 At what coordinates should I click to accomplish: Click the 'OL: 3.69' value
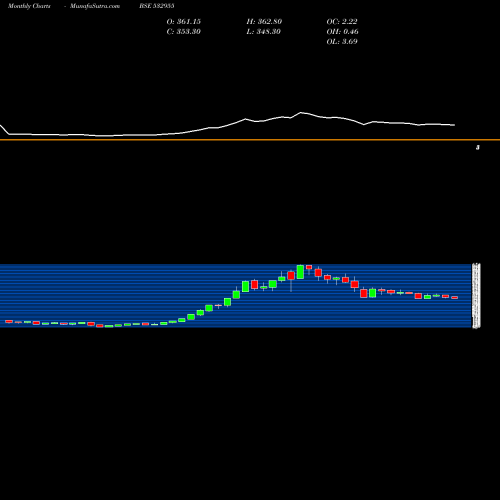coord(342,42)
